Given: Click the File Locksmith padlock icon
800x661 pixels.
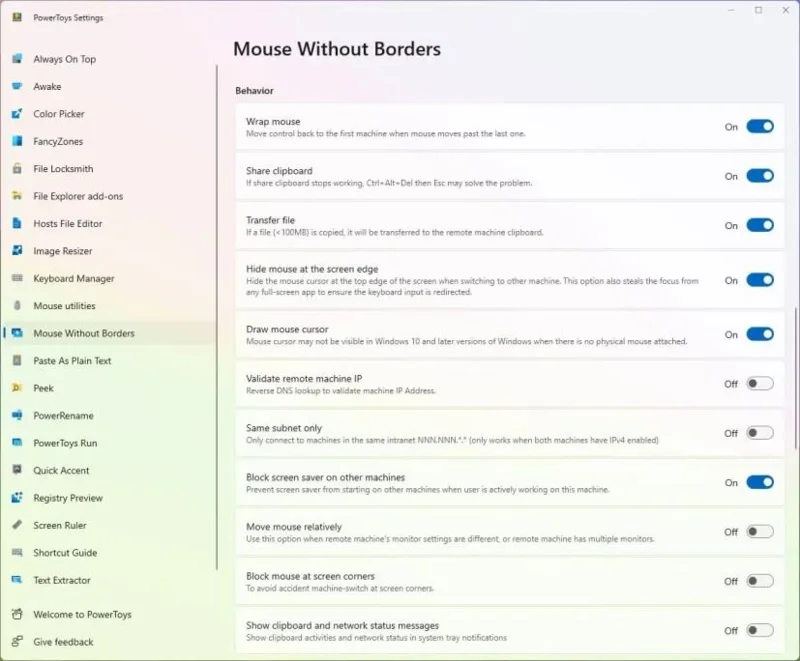Looking at the screenshot, I should [x=17, y=168].
